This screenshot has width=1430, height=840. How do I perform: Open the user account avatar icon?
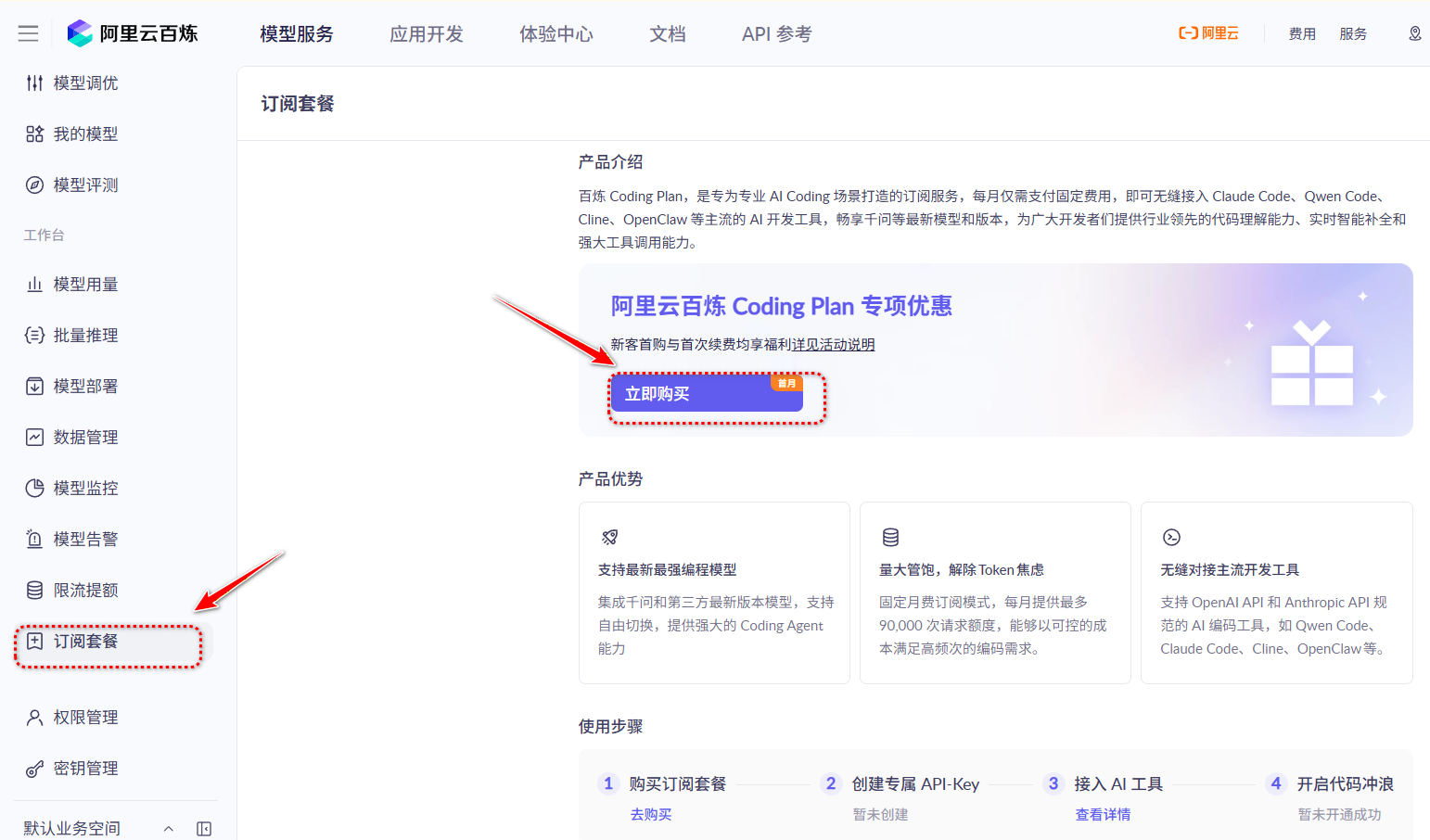tap(1415, 33)
